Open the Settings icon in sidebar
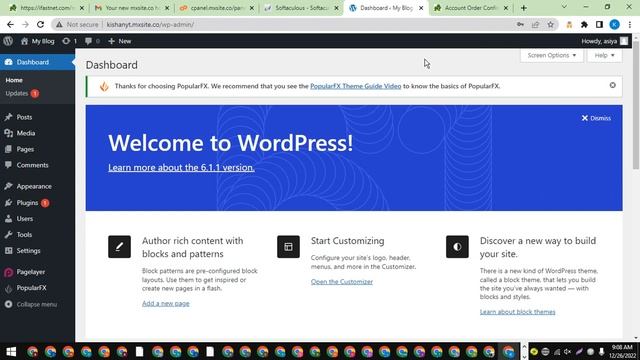Viewport: 640px width, 360px height. [x=9, y=251]
